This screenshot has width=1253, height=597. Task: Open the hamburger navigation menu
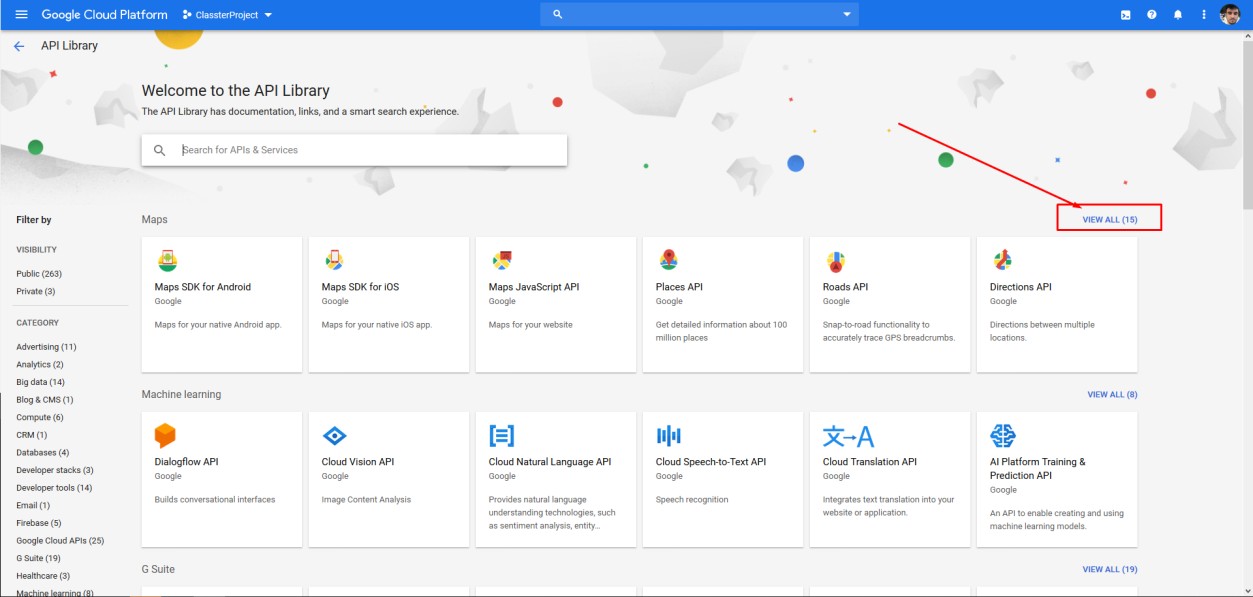click(x=21, y=15)
